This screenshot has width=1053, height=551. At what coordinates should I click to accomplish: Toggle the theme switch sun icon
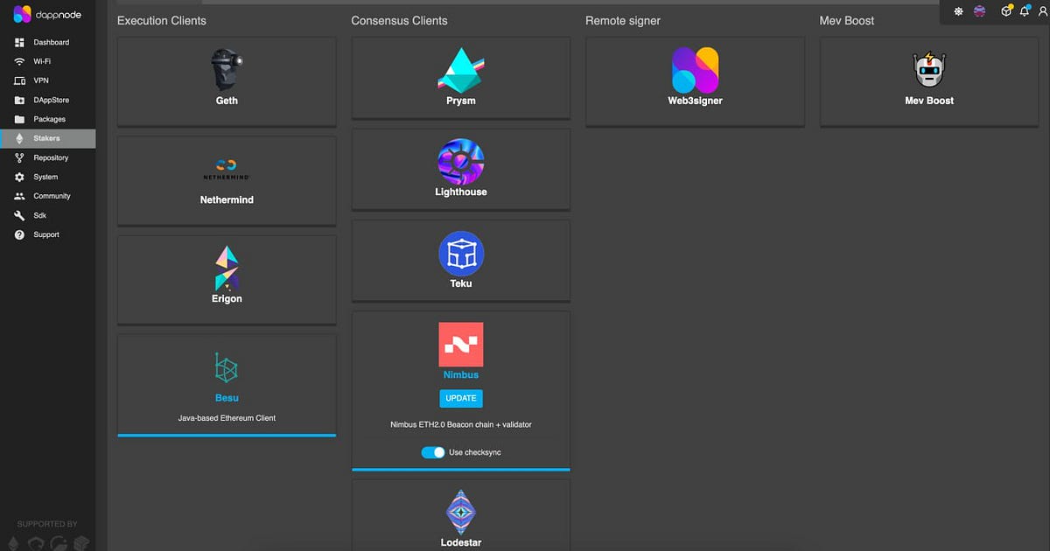tap(958, 12)
